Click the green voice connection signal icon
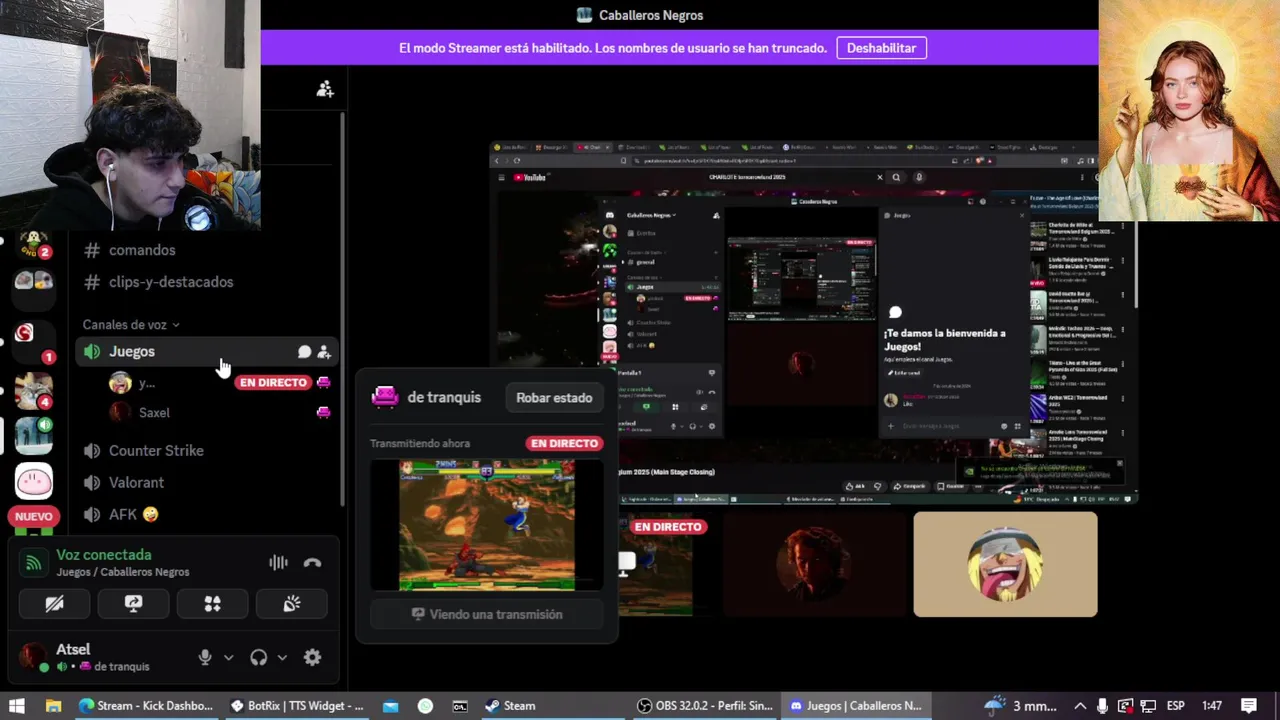 [33, 563]
